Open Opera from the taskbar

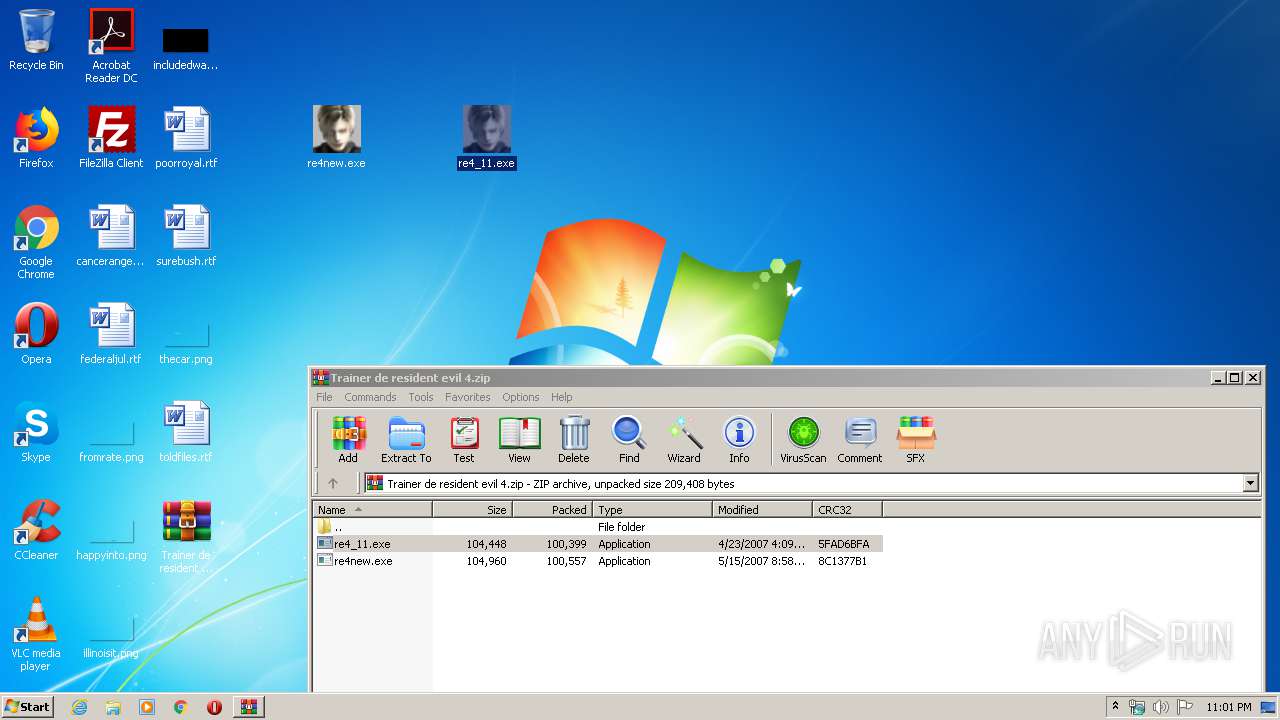[214, 707]
